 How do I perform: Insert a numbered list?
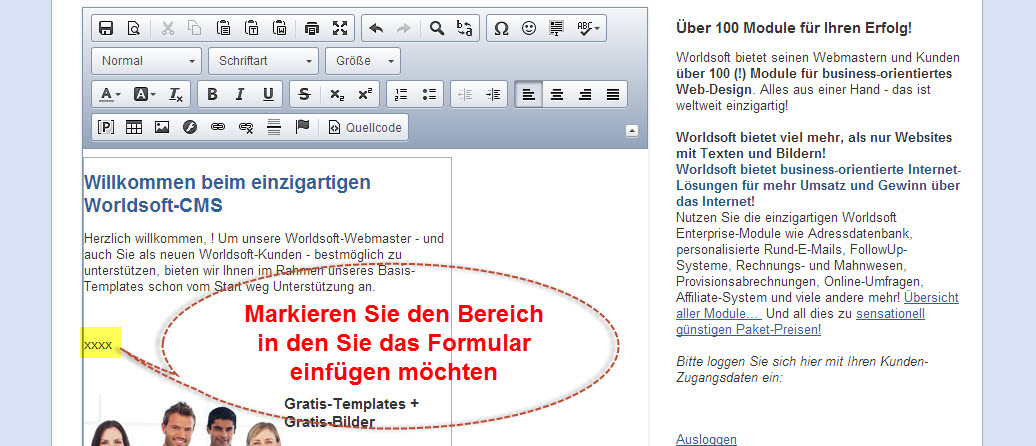pos(401,94)
